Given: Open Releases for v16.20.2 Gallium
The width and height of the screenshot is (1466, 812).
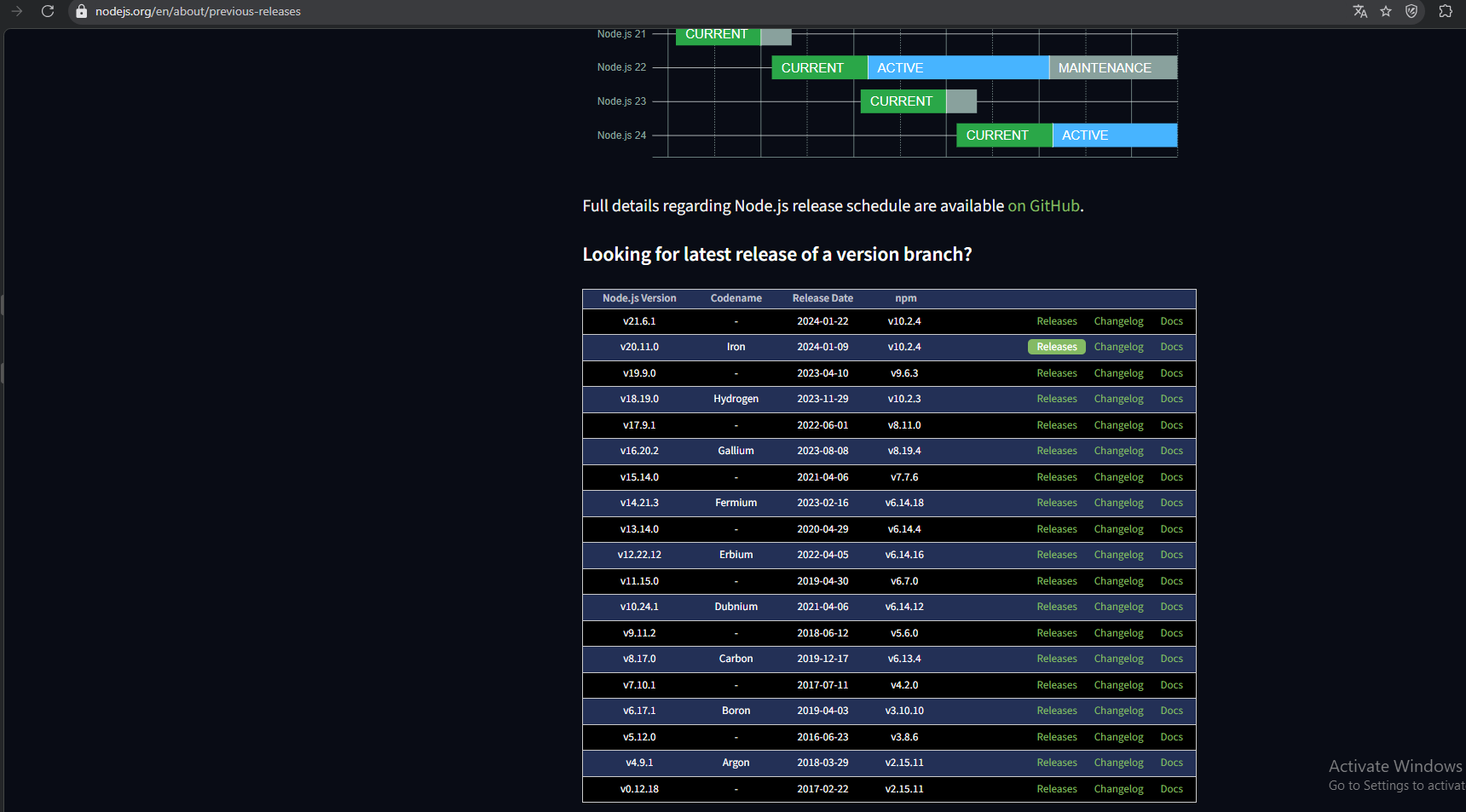Looking at the screenshot, I should [x=1057, y=451].
